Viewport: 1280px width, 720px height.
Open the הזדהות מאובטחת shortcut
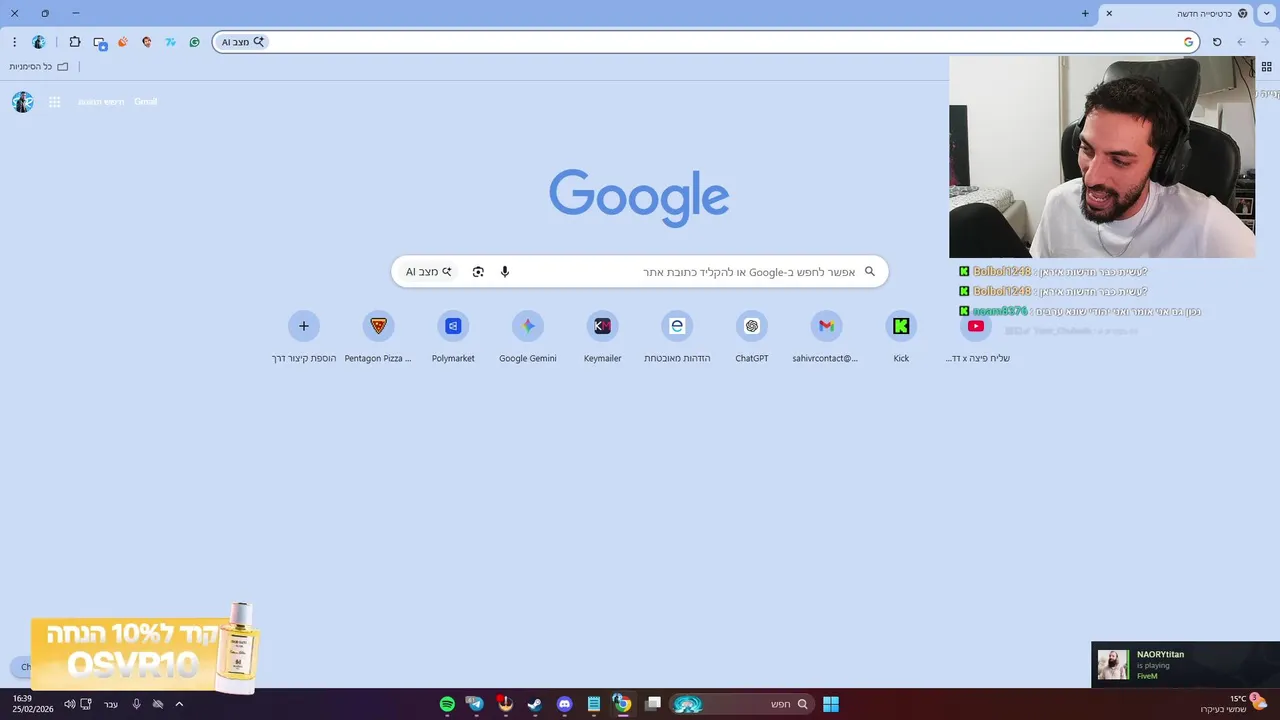677,337
